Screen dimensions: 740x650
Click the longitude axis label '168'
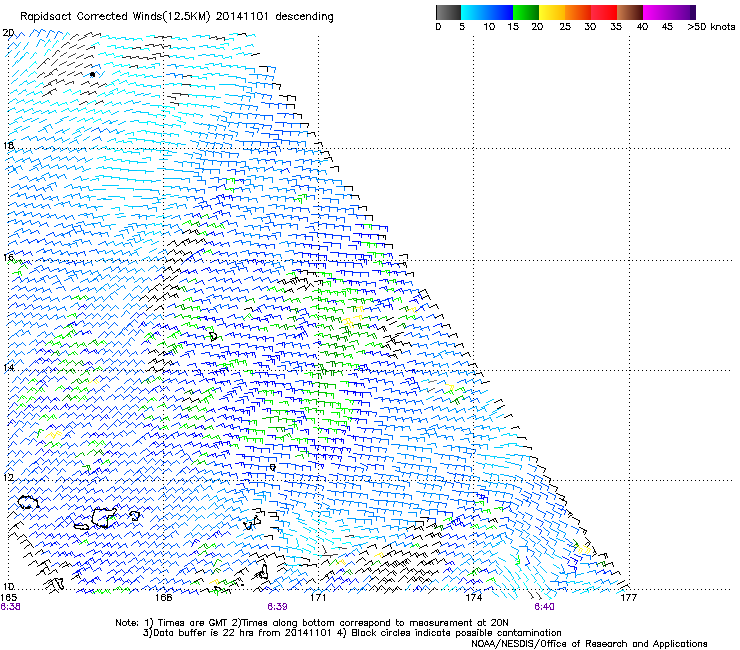[x=163, y=598]
